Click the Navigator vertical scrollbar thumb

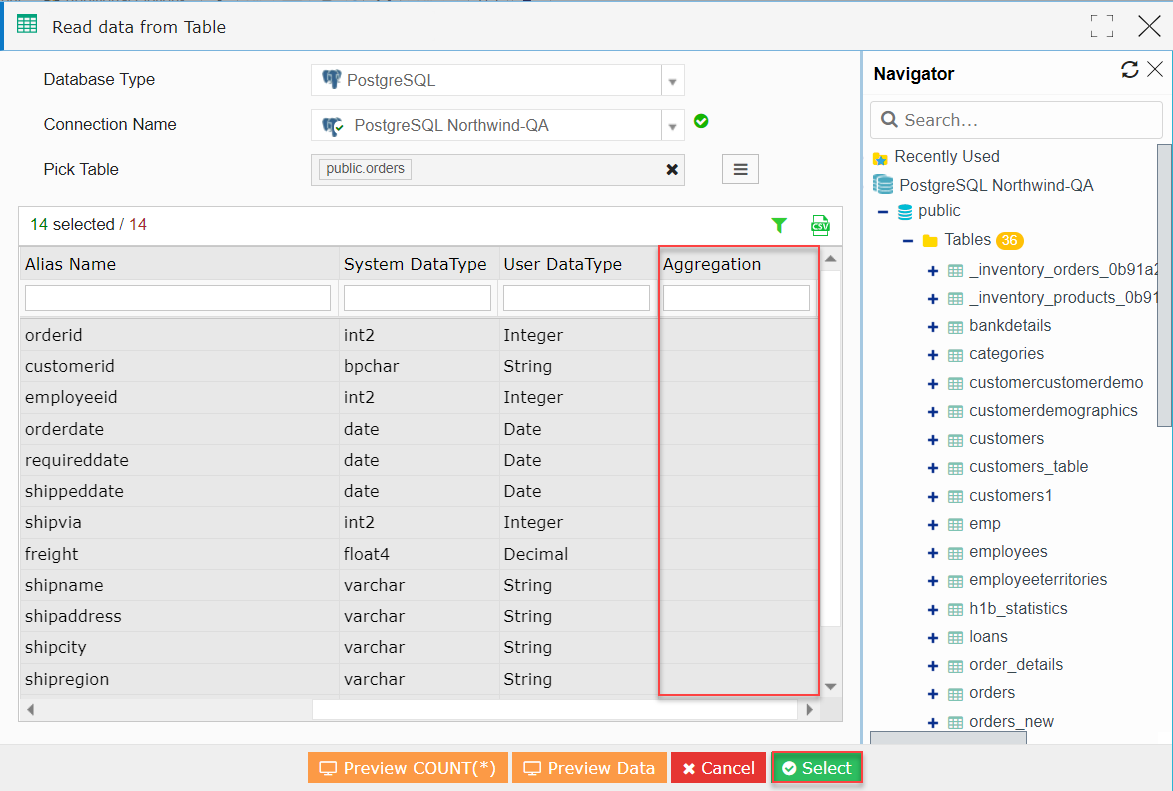pos(1165,284)
